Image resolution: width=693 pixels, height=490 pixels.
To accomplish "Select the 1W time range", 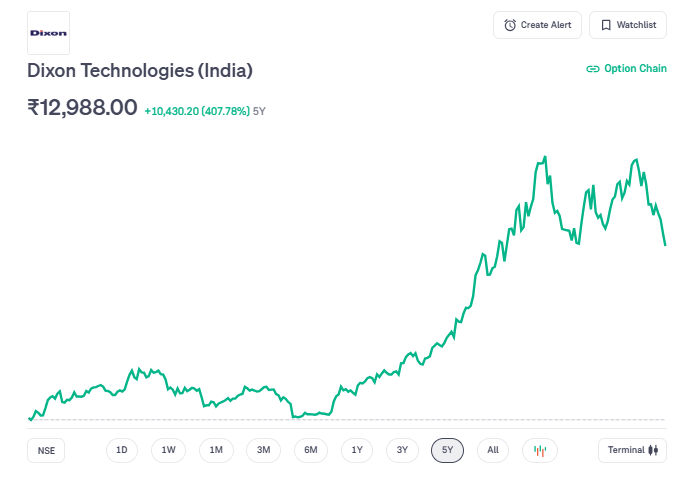I will tap(169, 450).
